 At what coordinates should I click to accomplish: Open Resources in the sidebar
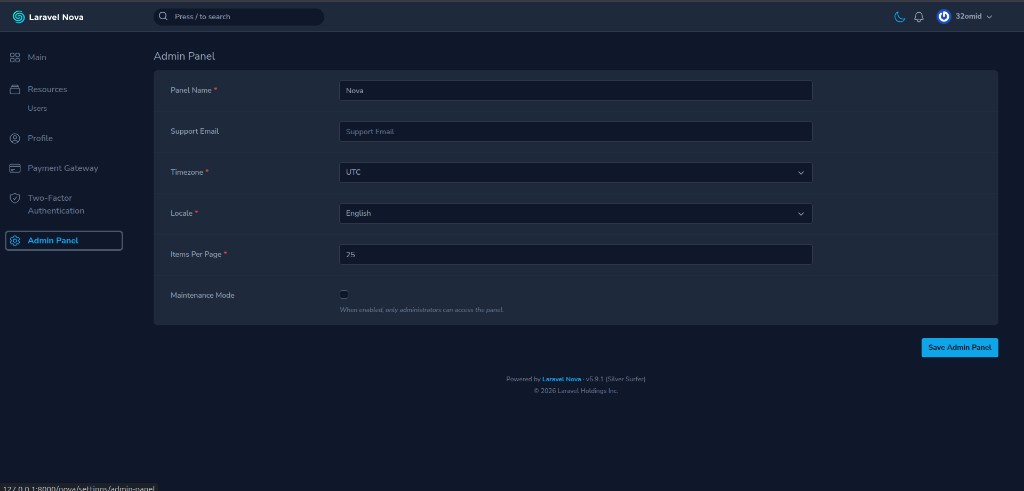click(x=47, y=89)
